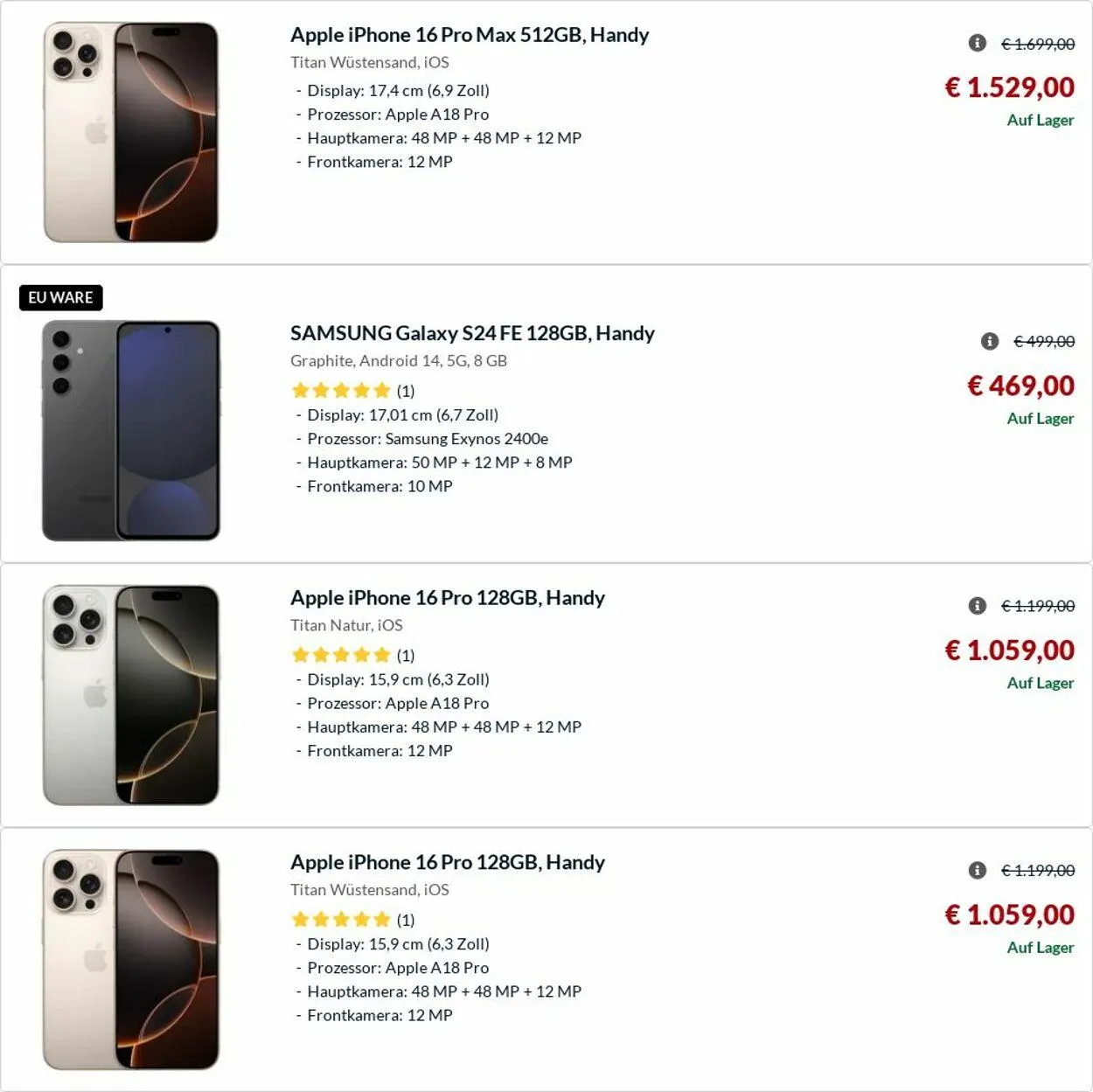Click the EU WARE badge
The width and height of the screenshot is (1093, 1092).
(x=60, y=297)
